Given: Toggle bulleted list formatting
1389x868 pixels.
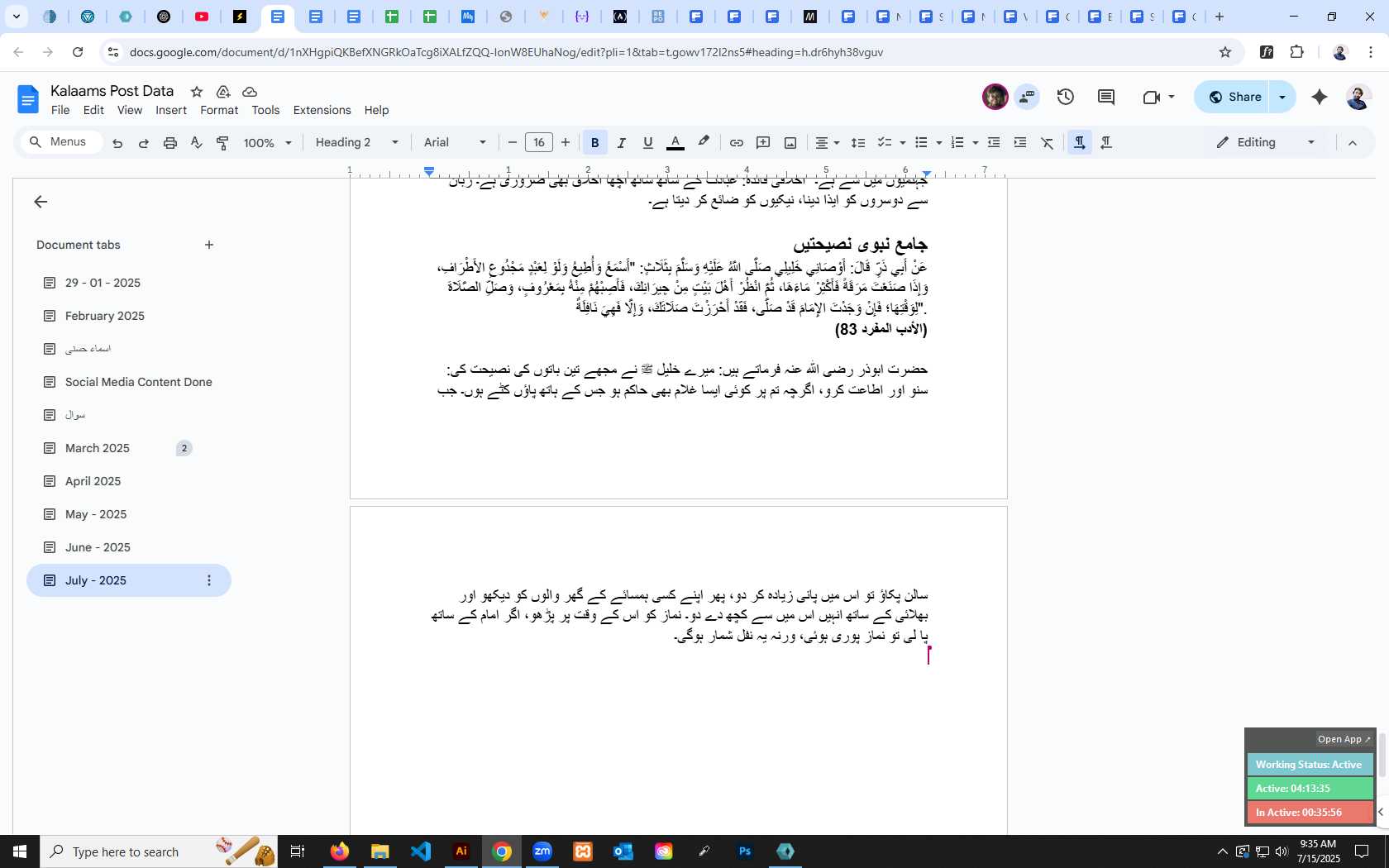Looking at the screenshot, I should coord(922,143).
